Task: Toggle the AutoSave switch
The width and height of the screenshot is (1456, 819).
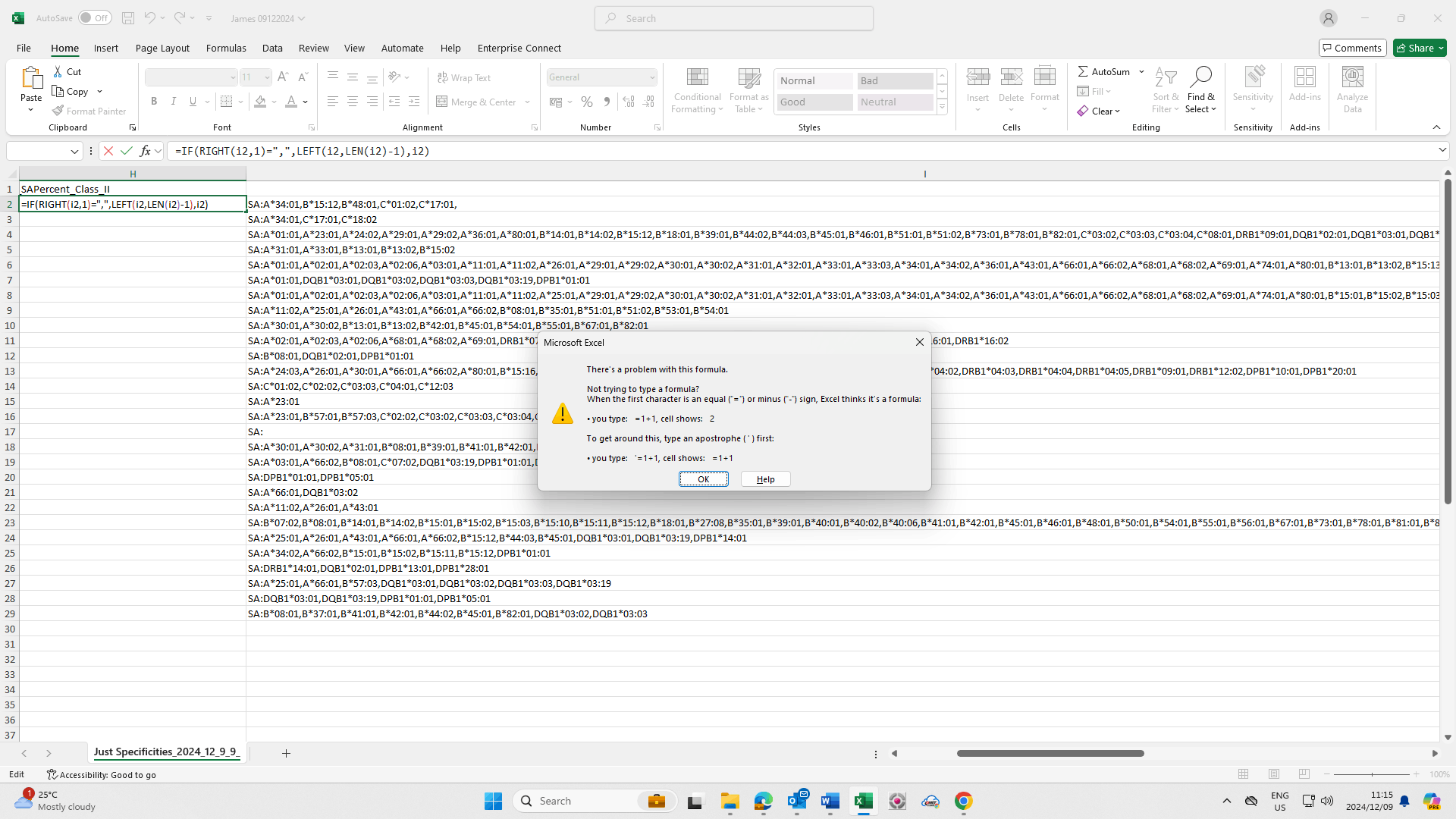Action: click(x=95, y=18)
